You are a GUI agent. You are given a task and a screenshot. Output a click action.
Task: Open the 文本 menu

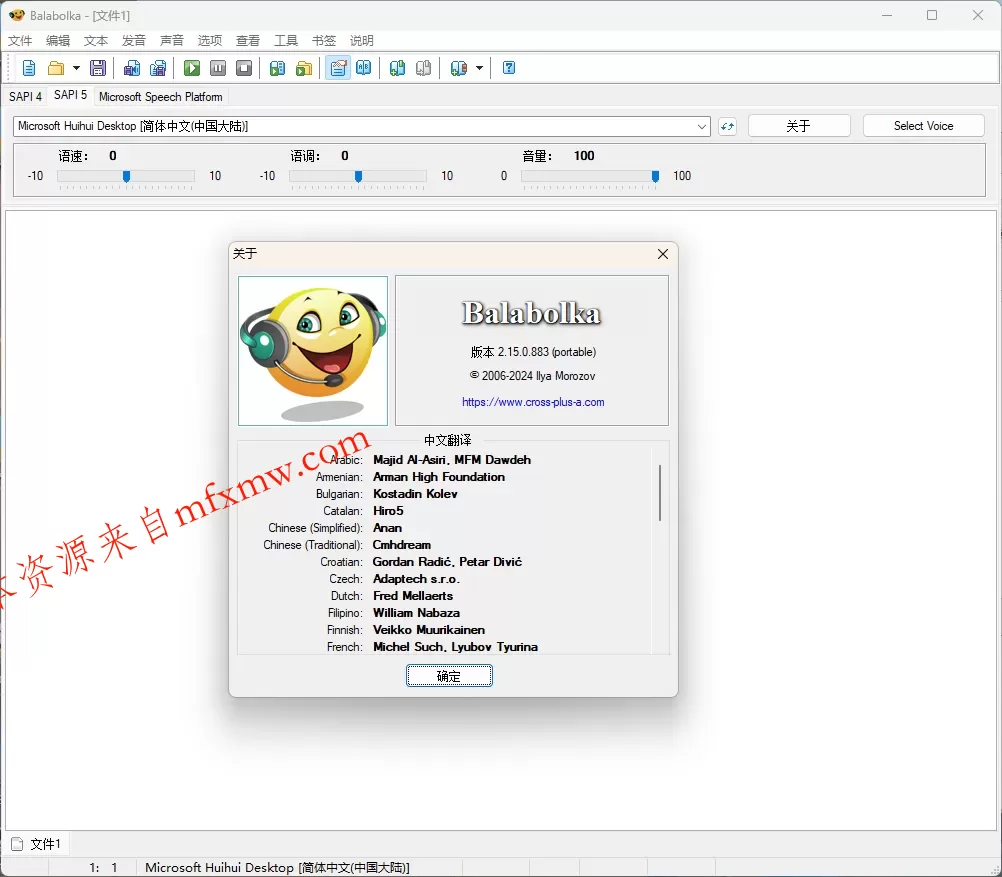pyautogui.click(x=96, y=41)
